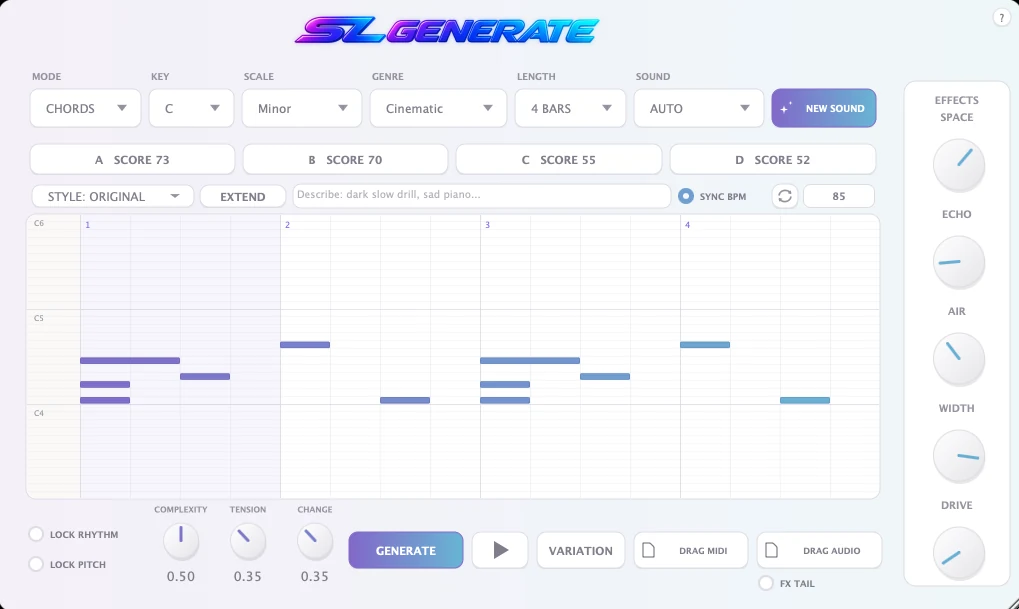Viewport: 1019px width, 609px height.
Task: Click the Change knob
Action: (315, 541)
